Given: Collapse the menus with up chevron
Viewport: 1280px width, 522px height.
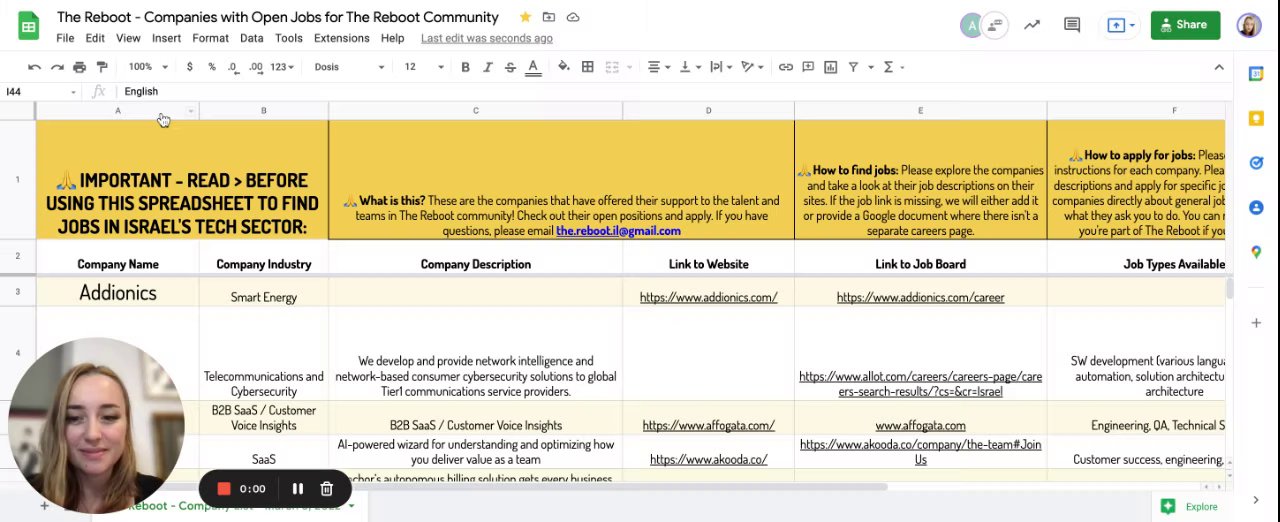Looking at the screenshot, I should pyautogui.click(x=1219, y=67).
